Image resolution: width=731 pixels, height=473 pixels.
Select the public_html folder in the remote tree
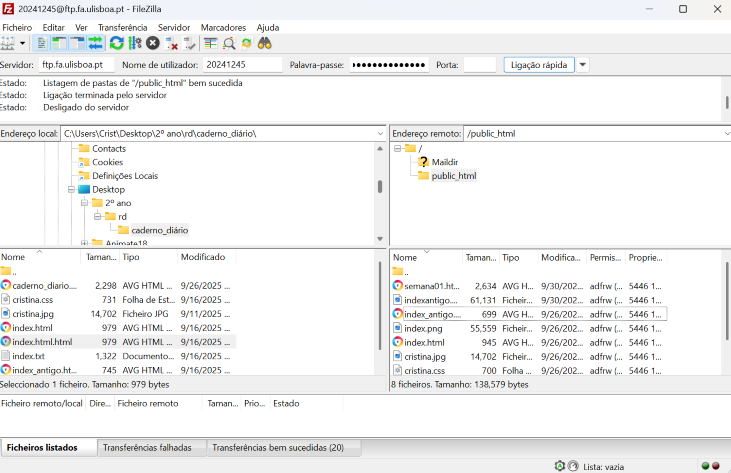pyautogui.click(x=453, y=176)
